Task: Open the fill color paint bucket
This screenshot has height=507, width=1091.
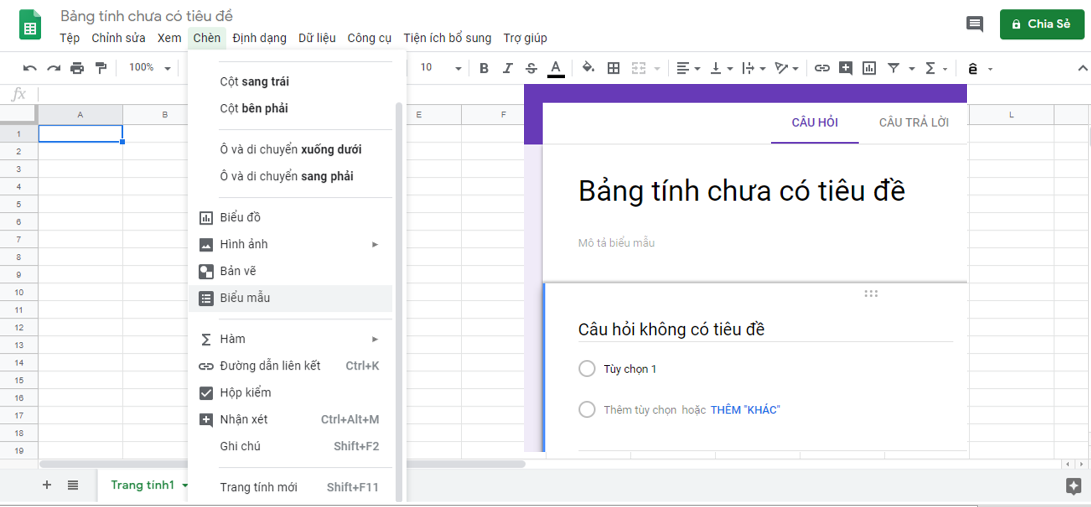Action: [588, 68]
